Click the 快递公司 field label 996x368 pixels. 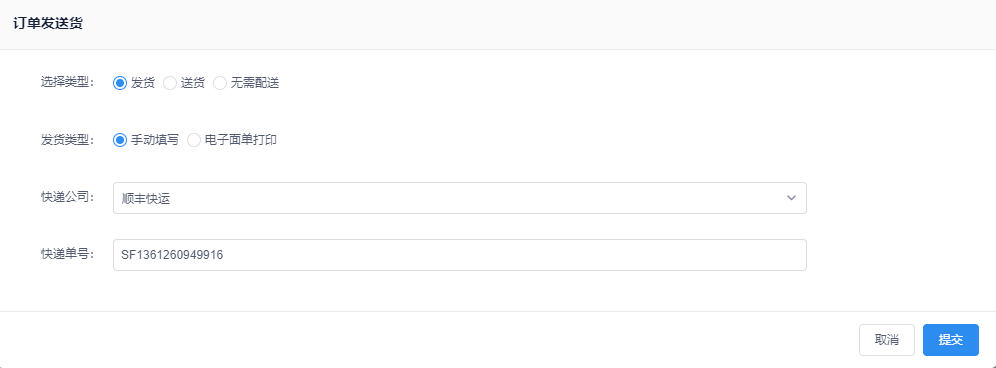67,197
